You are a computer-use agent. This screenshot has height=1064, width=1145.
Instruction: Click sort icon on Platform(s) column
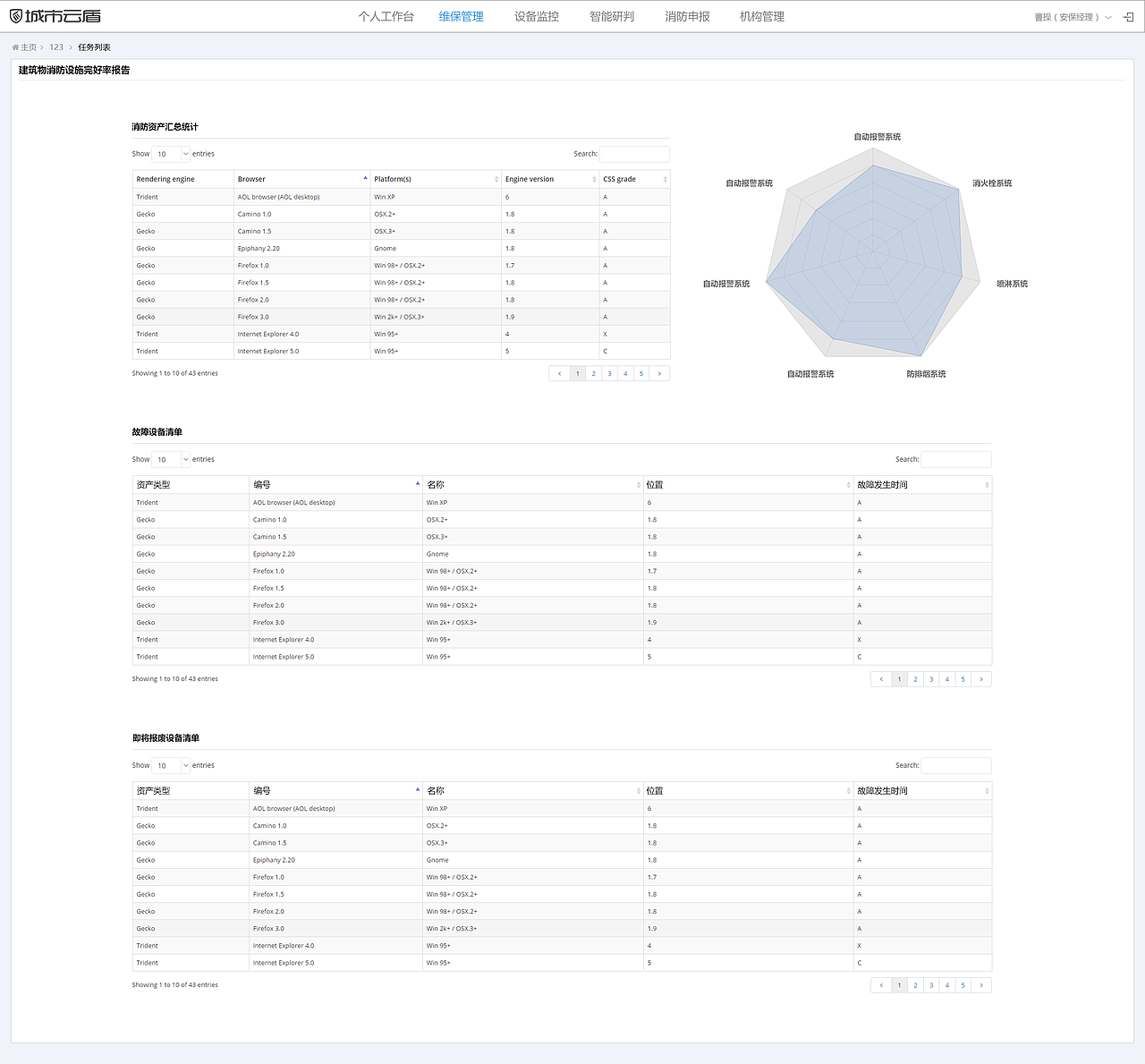click(x=496, y=179)
